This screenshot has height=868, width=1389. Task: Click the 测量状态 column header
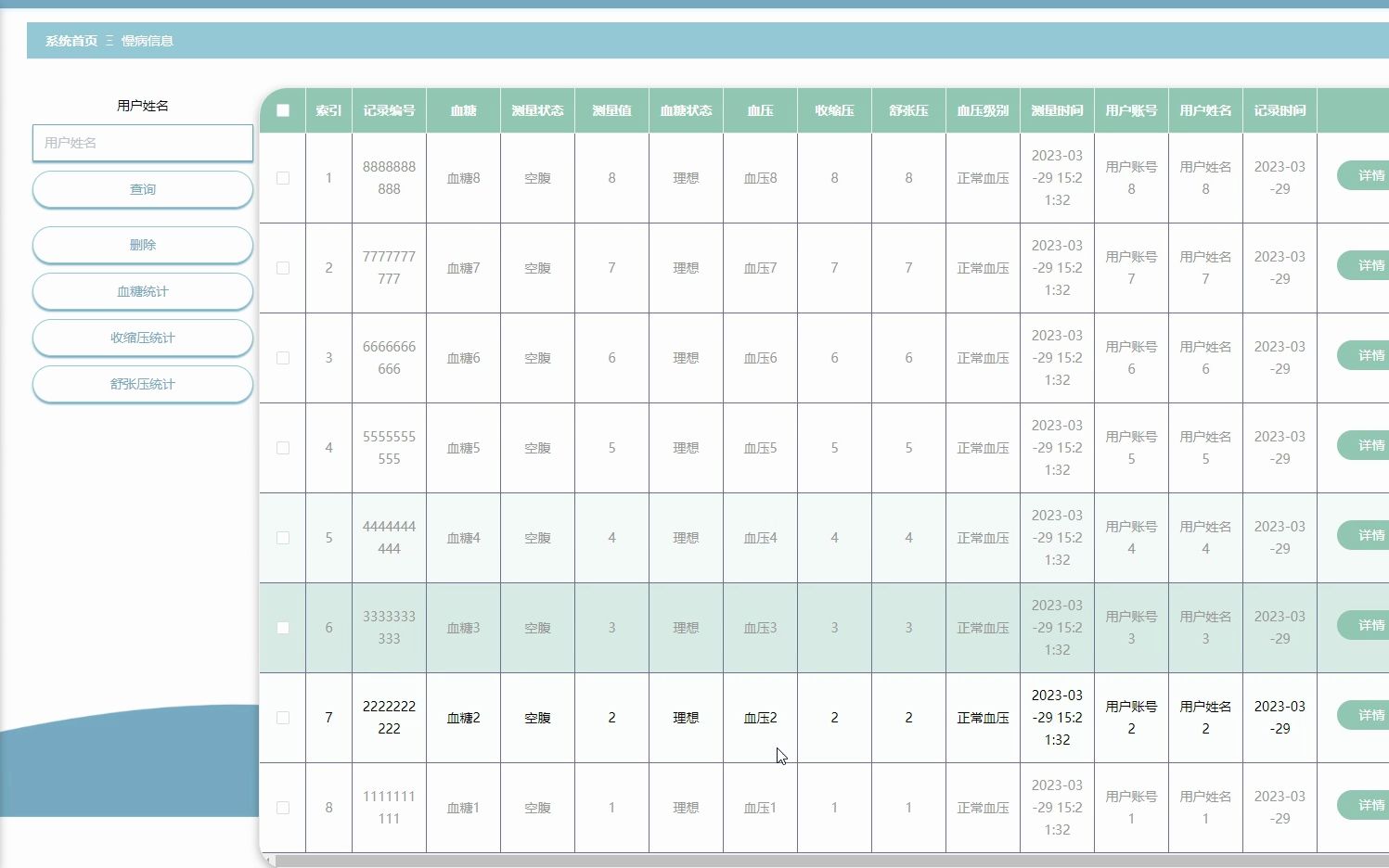click(x=537, y=110)
